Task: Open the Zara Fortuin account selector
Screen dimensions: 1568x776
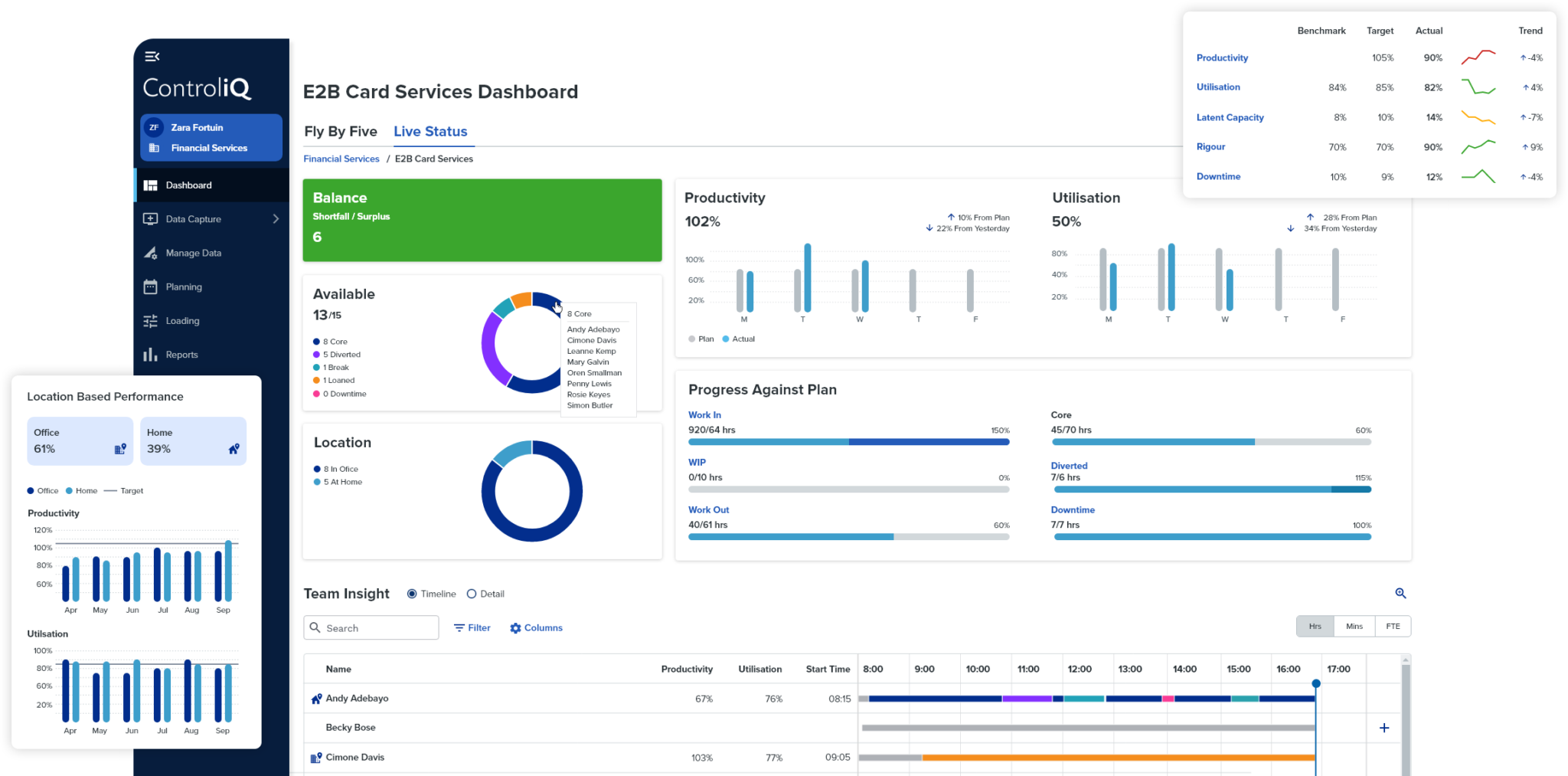Action: (211, 128)
